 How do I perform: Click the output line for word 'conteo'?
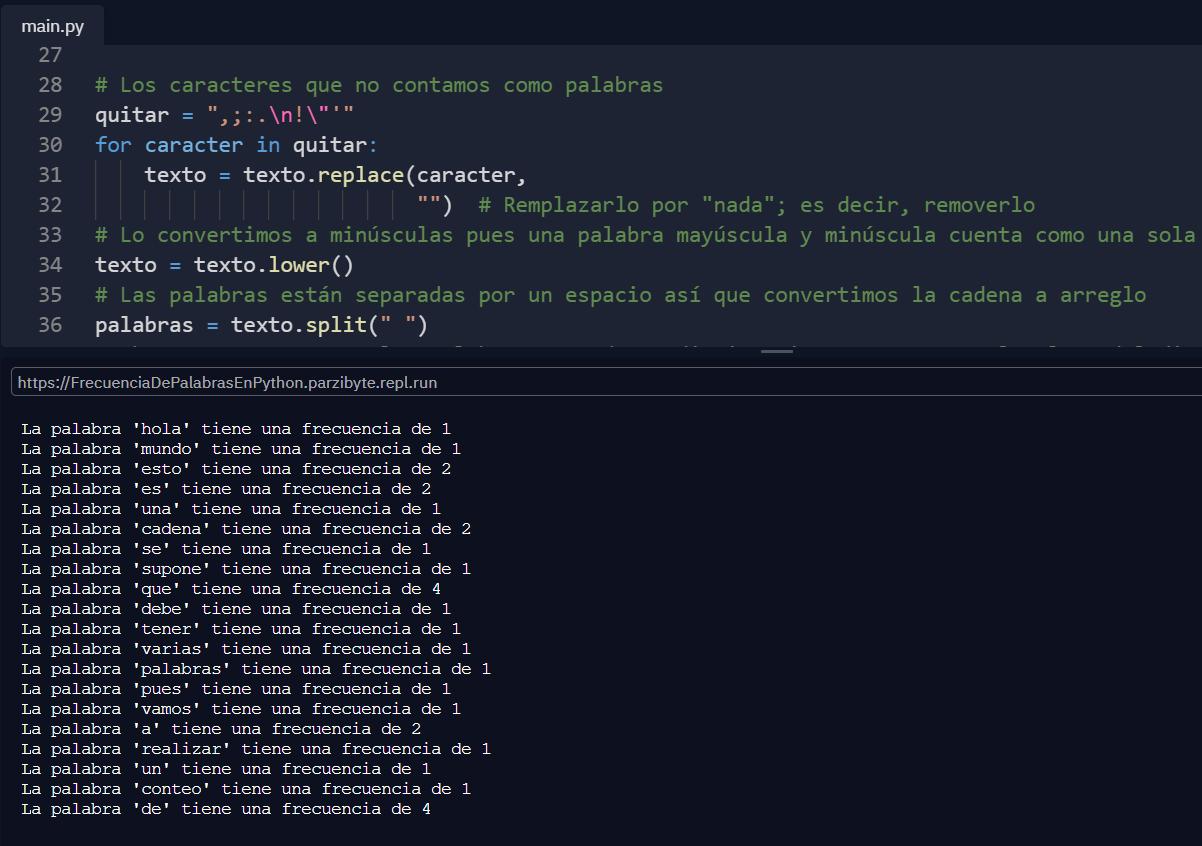(x=246, y=789)
